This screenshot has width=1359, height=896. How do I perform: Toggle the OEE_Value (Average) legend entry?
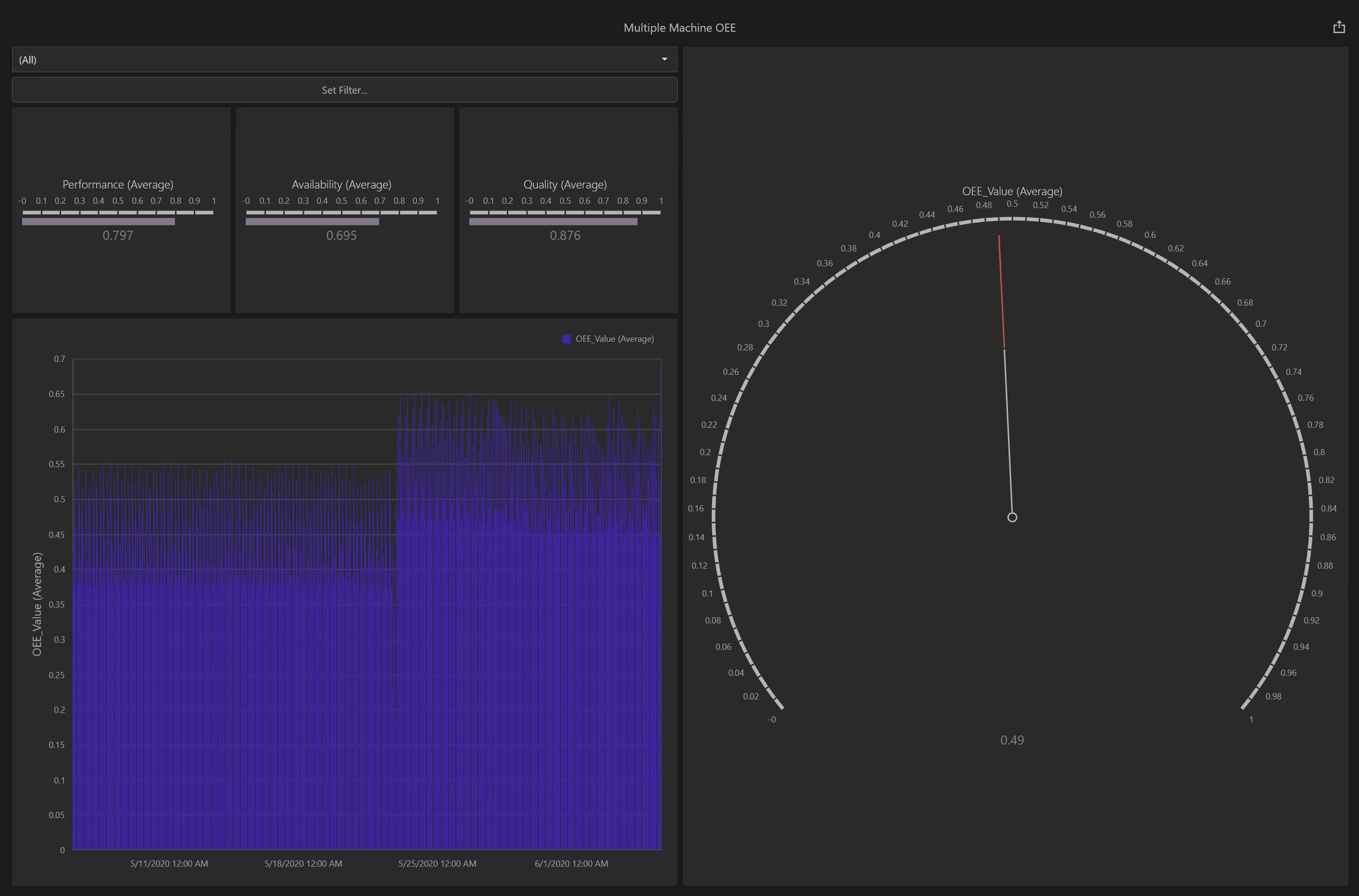coord(615,338)
